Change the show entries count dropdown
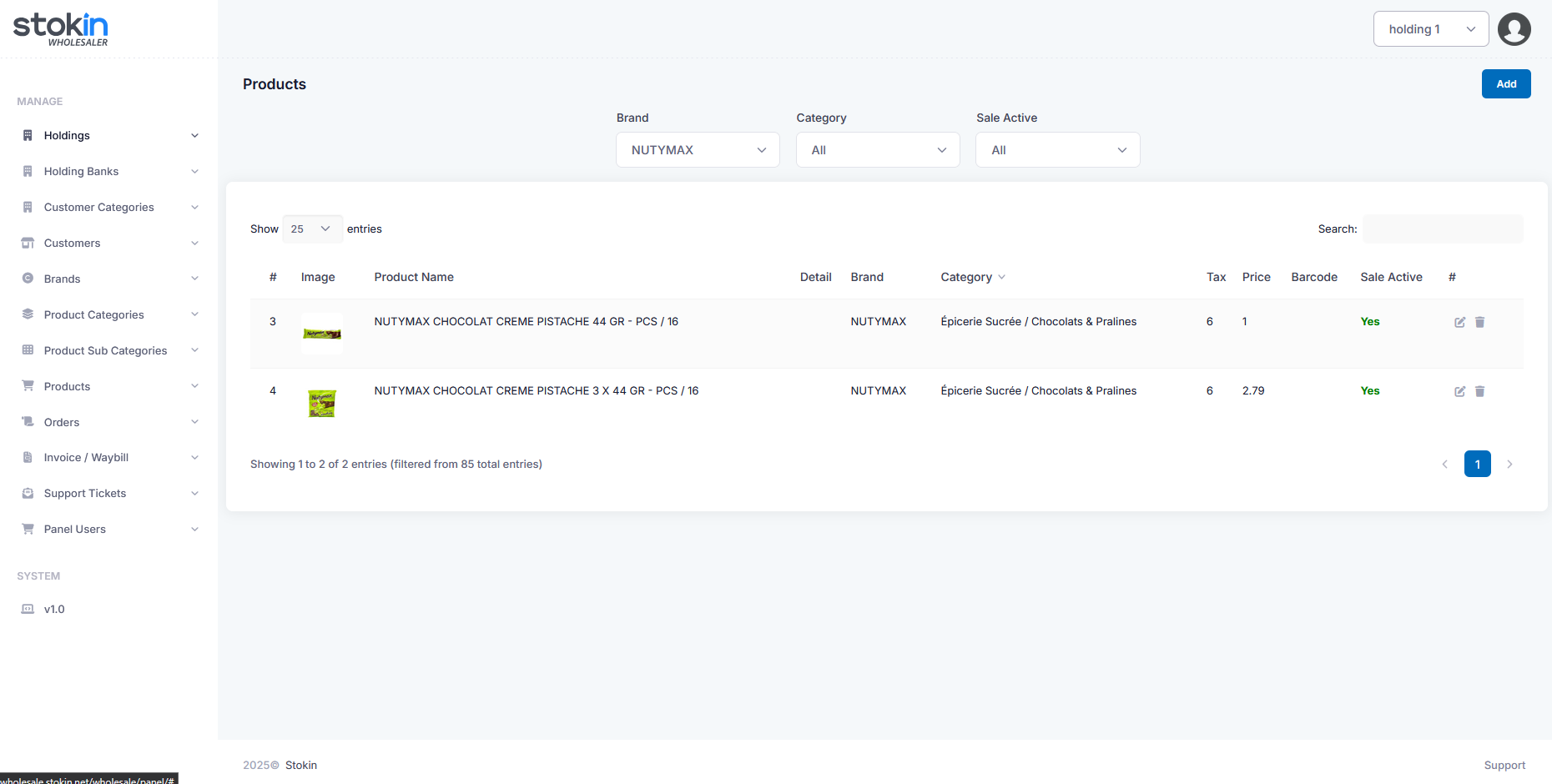The height and width of the screenshot is (784, 1552). (312, 229)
